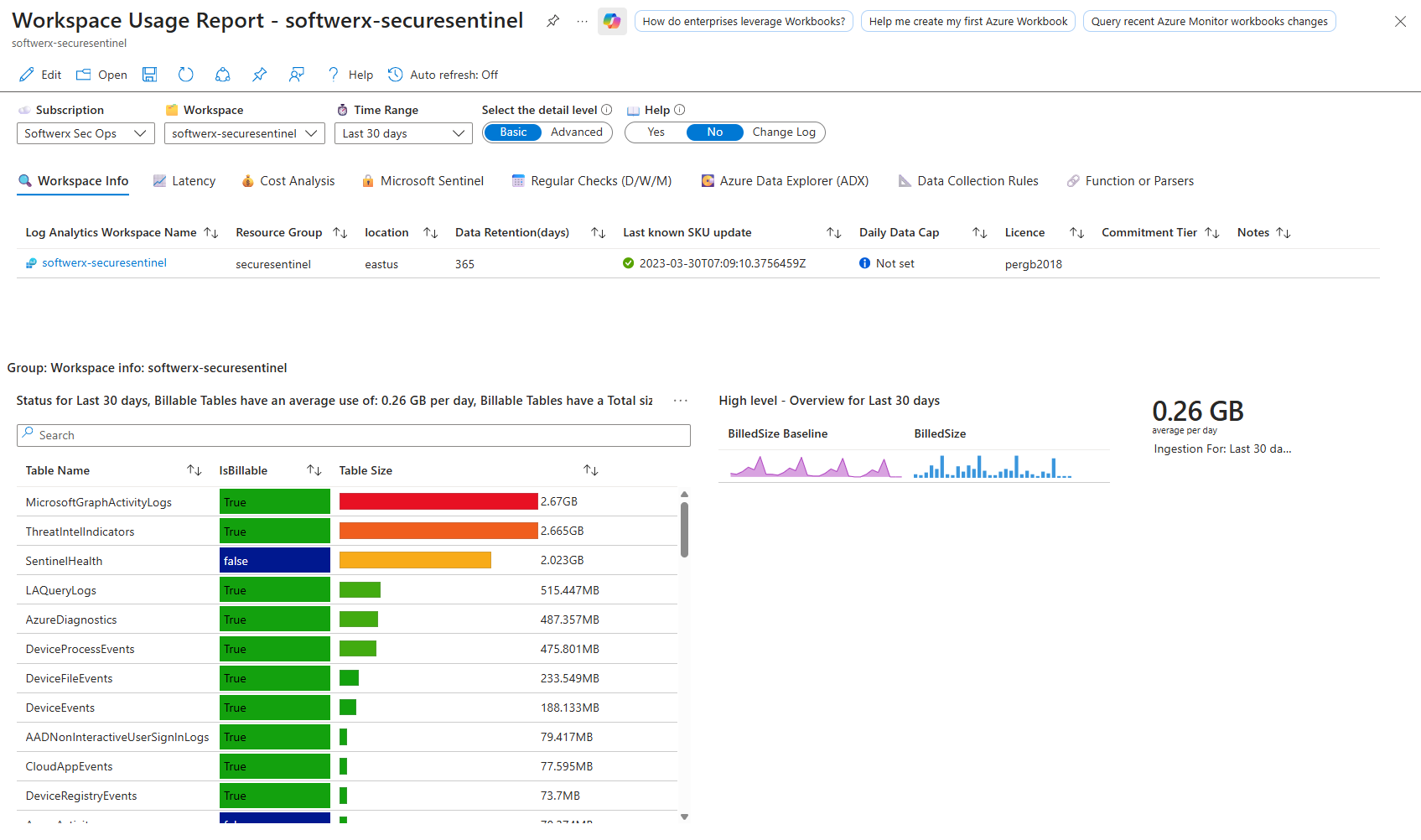Click the Open workbook icon
The image size is (1421, 840).
83,75
